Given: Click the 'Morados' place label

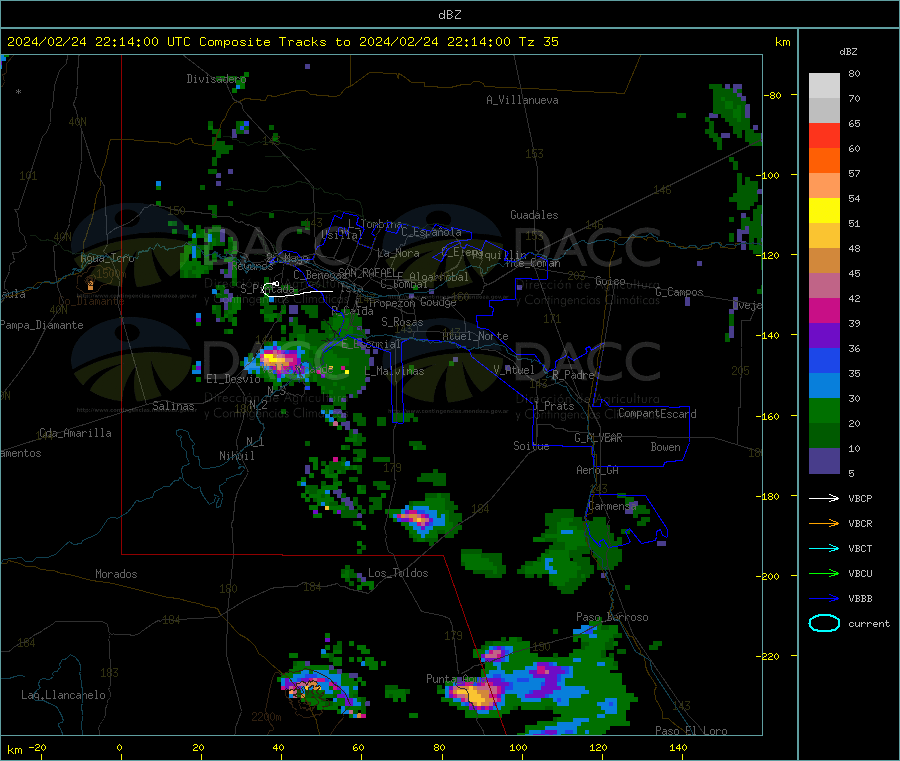Looking at the screenshot, I should click(116, 574).
